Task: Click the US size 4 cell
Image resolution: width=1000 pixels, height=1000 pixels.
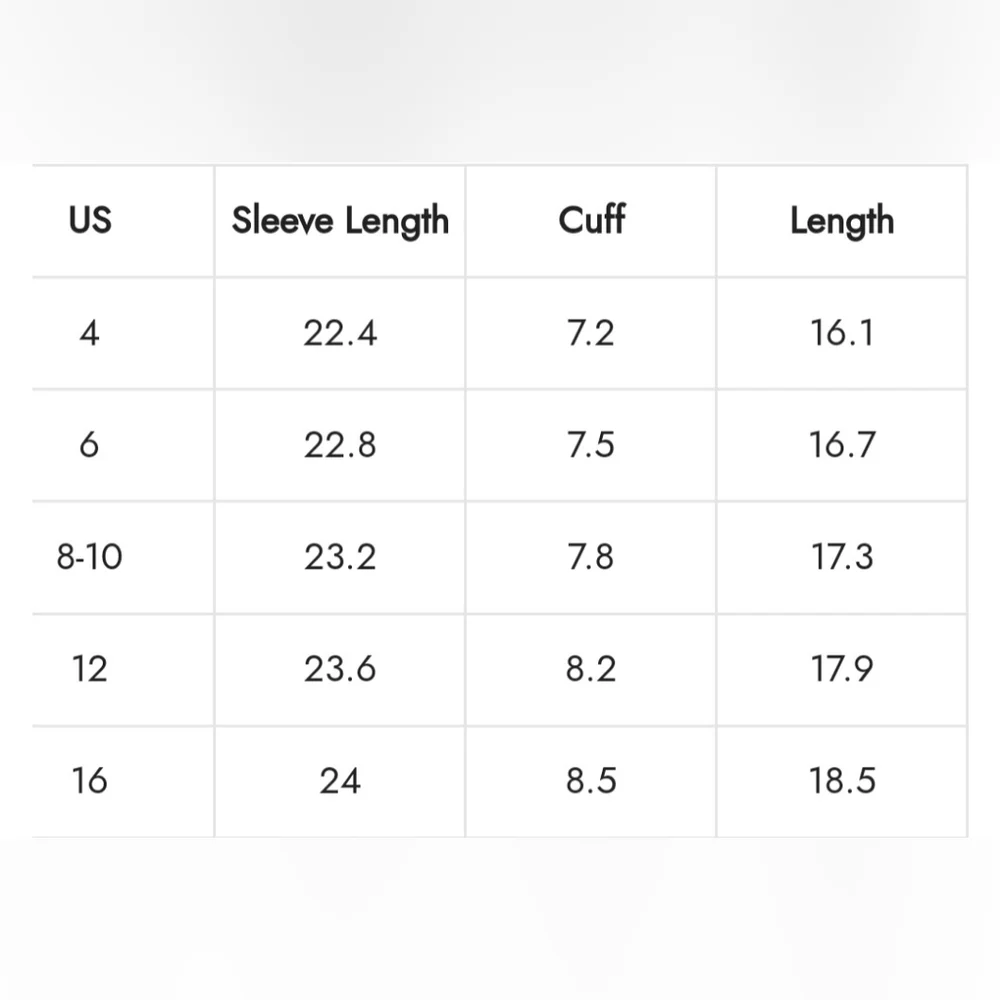Action: 89,333
